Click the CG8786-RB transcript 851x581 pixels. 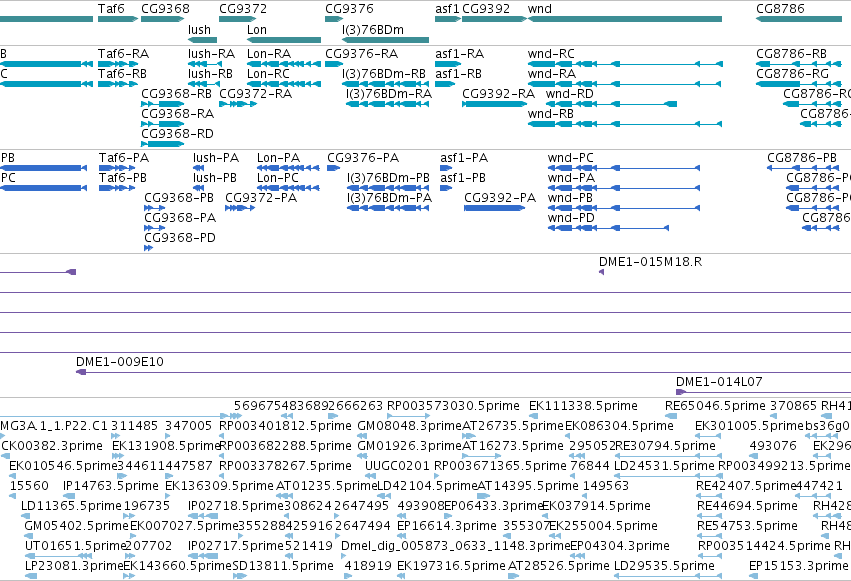pos(799,64)
